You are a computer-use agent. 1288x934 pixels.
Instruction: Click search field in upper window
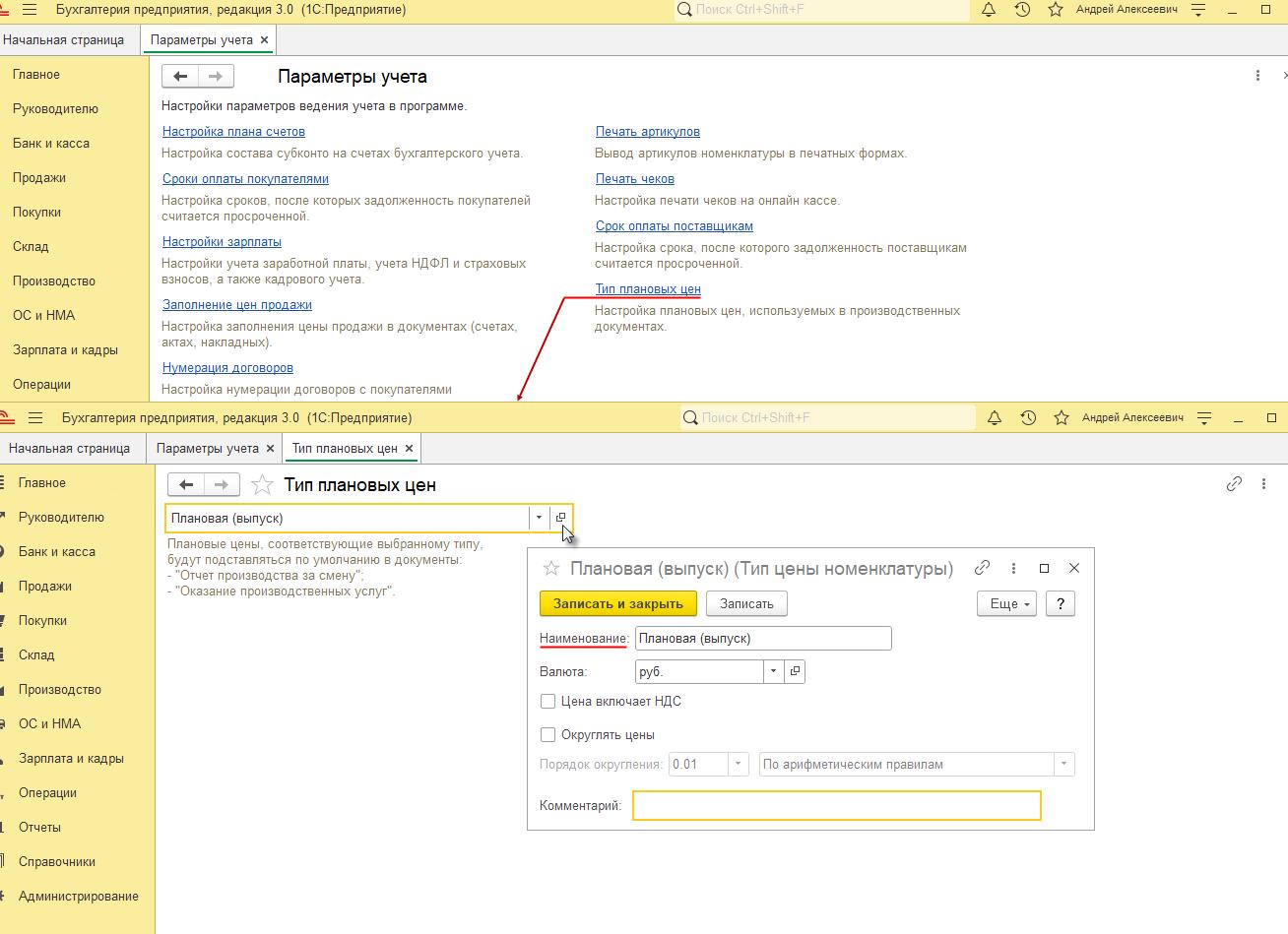pyautogui.click(x=822, y=10)
